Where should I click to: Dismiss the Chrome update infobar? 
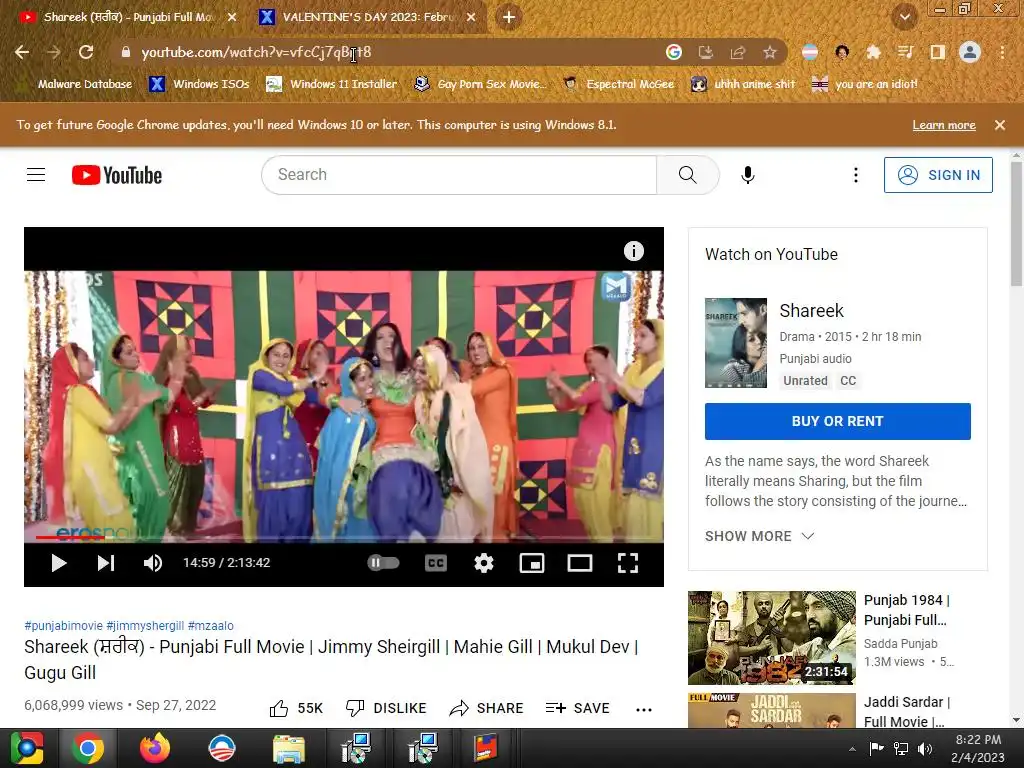(1000, 125)
